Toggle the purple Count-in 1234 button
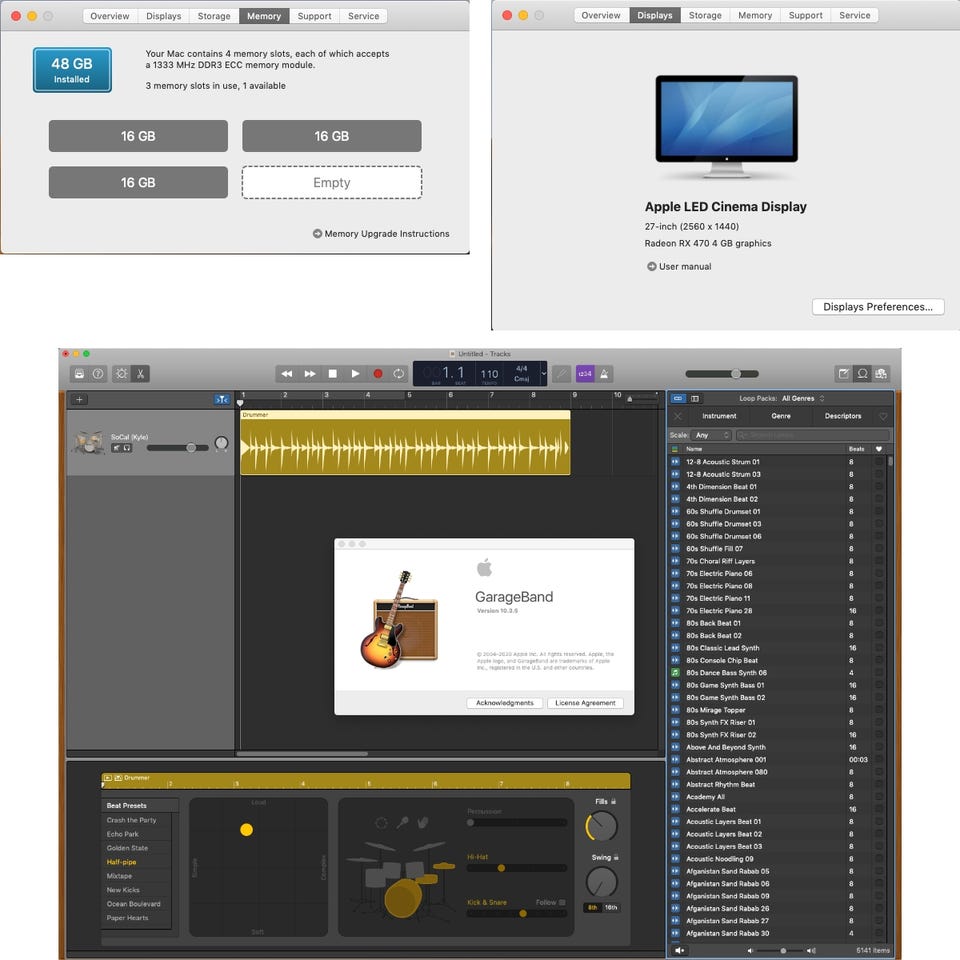This screenshot has width=960, height=960. pos(585,373)
